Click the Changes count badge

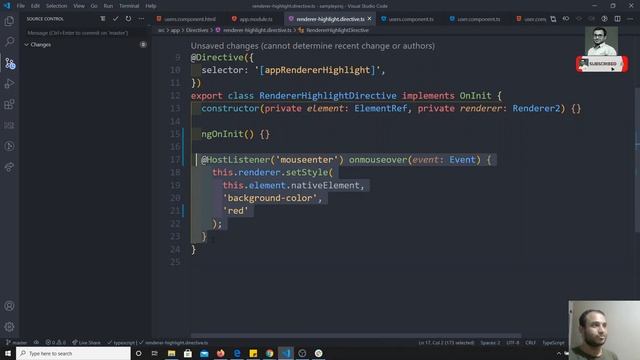click(143, 44)
